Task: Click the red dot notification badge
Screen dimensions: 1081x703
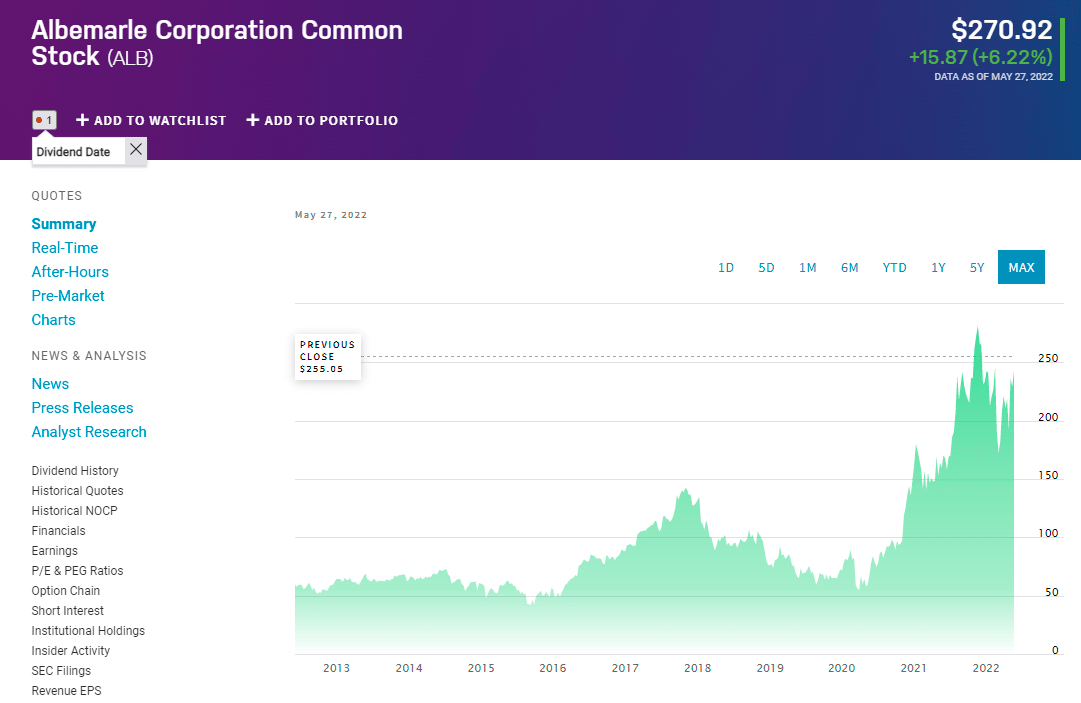Action: (44, 120)
